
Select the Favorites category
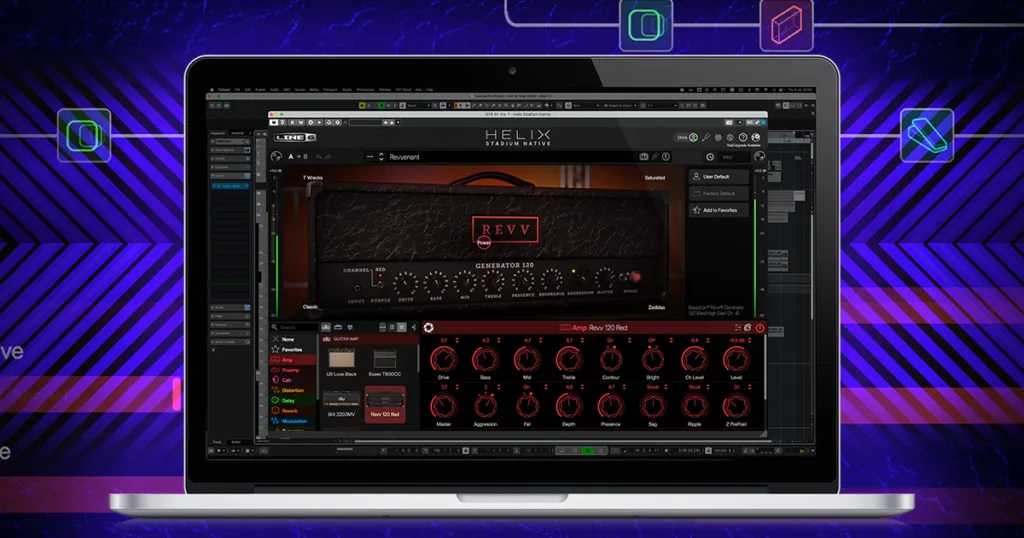click(x=293, y=349)
